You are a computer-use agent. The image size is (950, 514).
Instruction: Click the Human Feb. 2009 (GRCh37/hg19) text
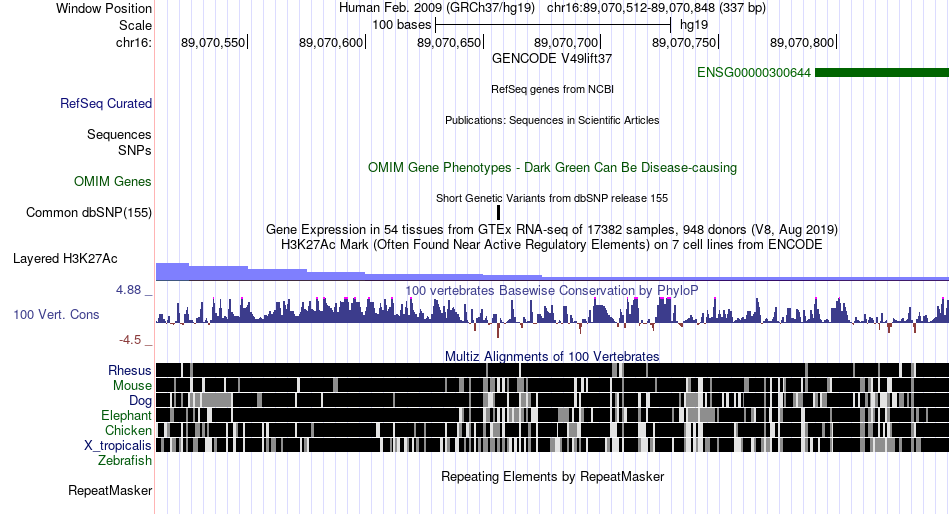coord(437,8)
